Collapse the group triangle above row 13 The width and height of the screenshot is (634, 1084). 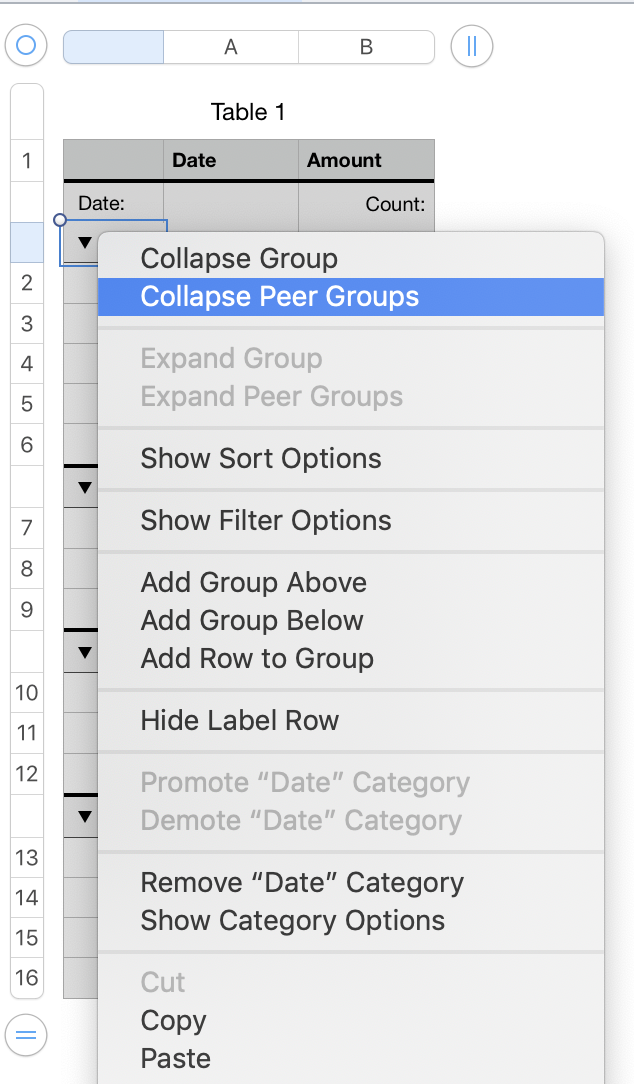click(84, 816)
